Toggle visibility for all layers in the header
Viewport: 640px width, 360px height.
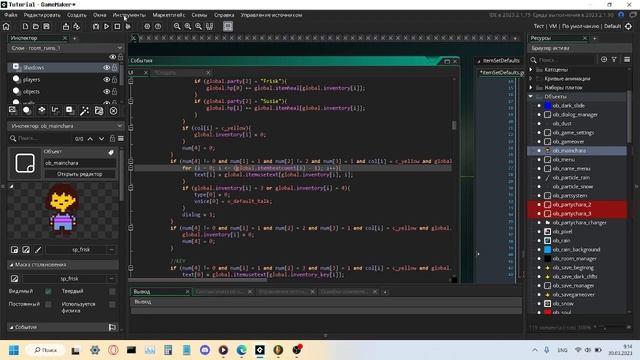[x=112, y=57]
